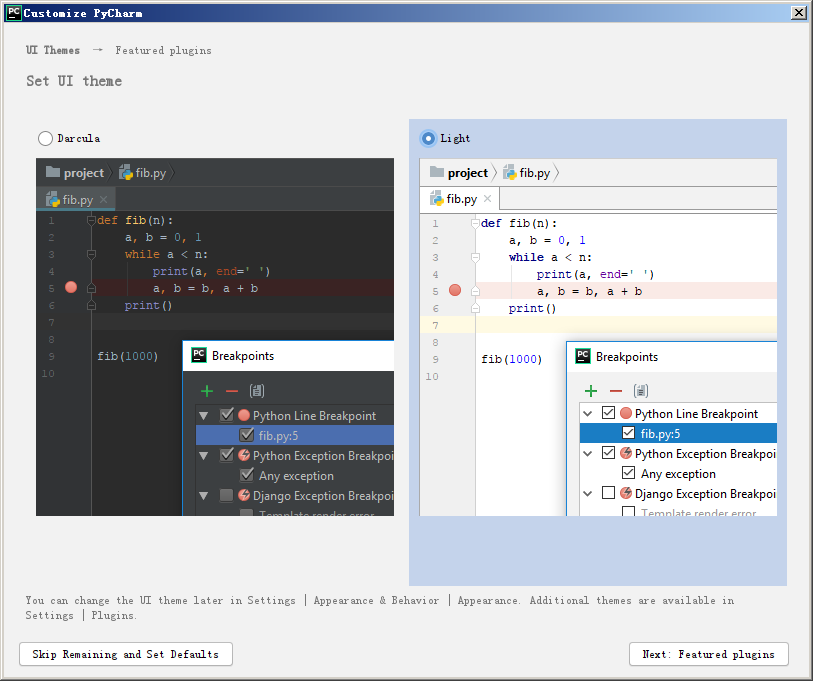Click the Light theme preview image
Image resolution: width=813 pixels, height=681 pixels.
click(x=598, y=337)
